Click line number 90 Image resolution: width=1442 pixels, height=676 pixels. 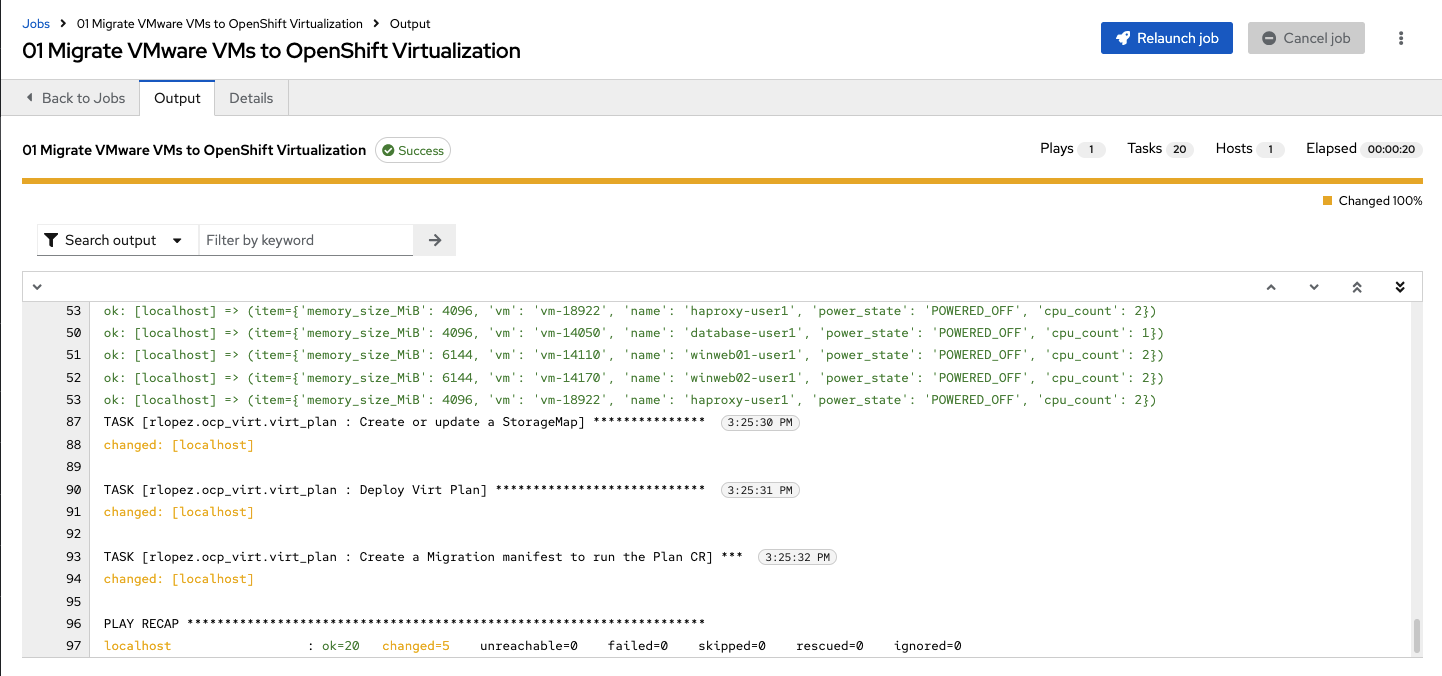point(73,490)
